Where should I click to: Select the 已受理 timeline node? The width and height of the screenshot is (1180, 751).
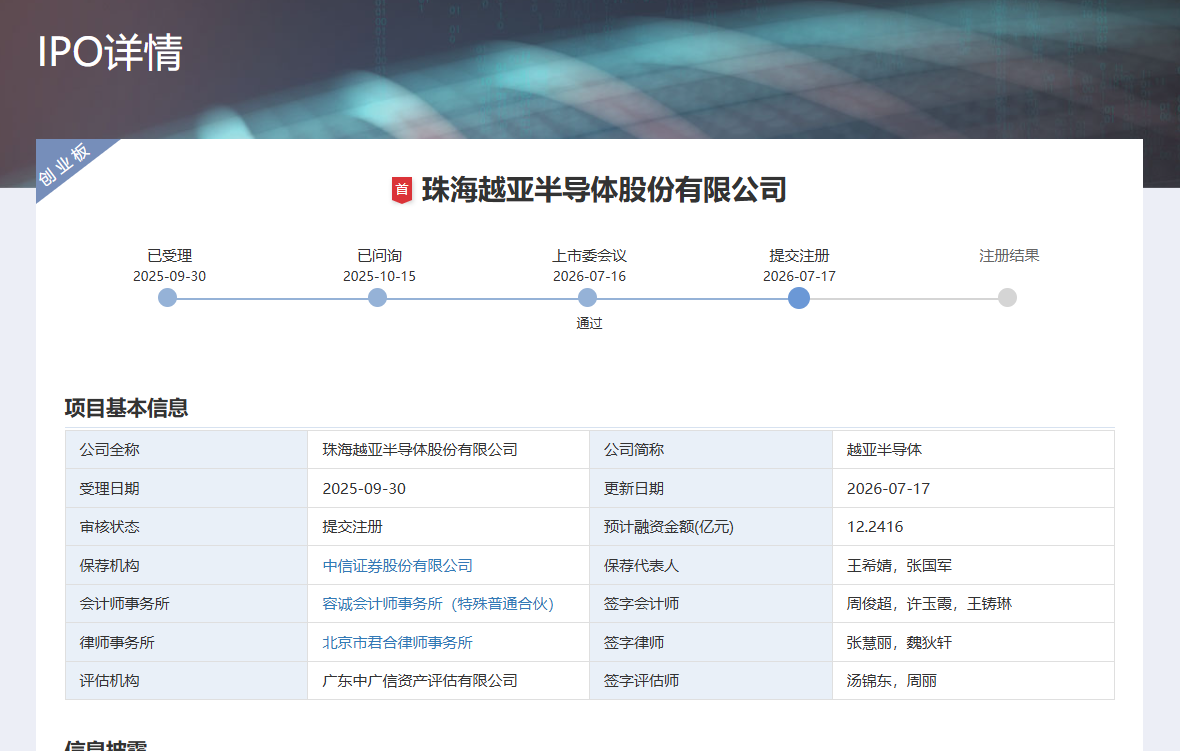point(167,298)
